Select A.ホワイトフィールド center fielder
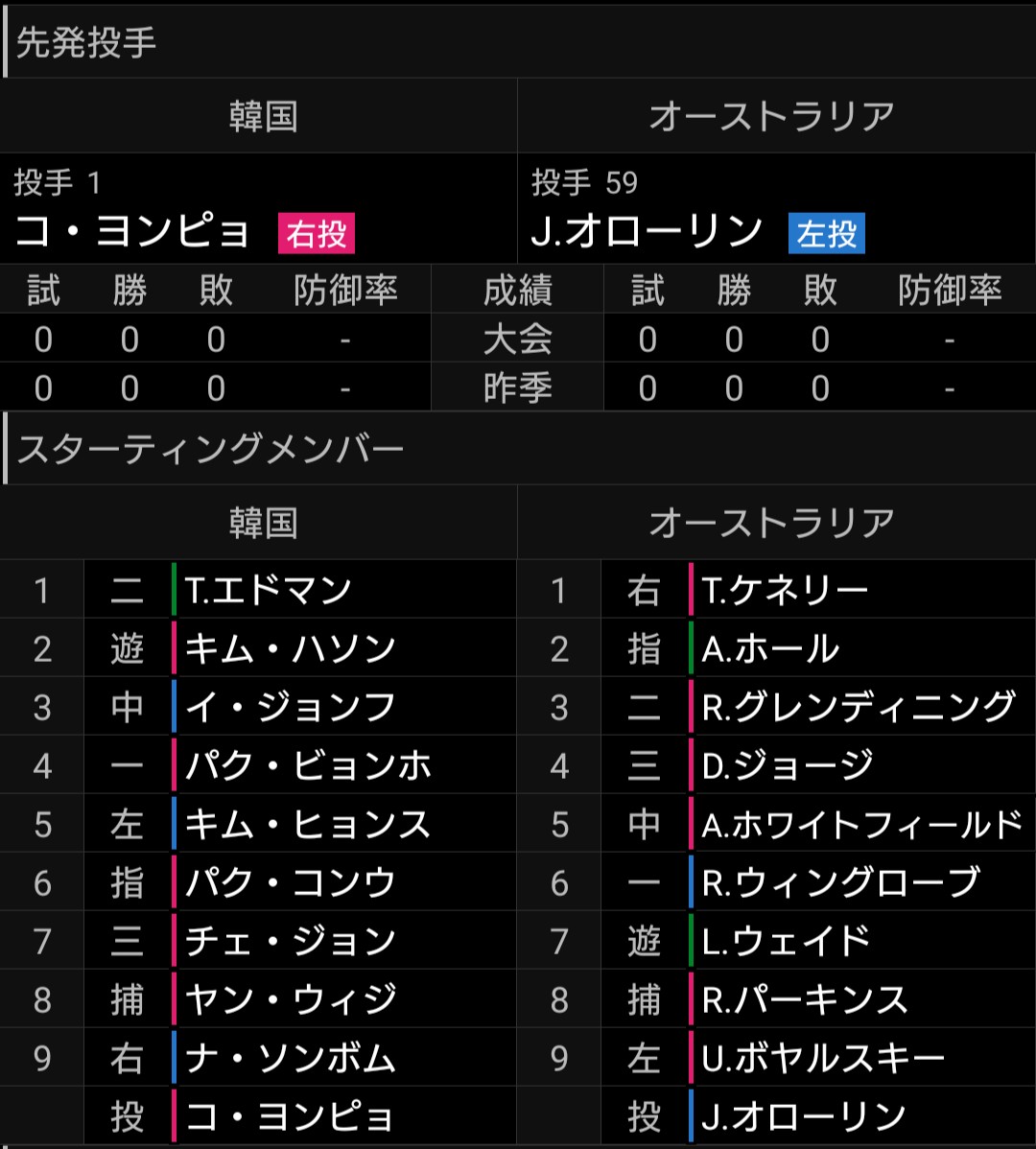 tap(861, 825)
